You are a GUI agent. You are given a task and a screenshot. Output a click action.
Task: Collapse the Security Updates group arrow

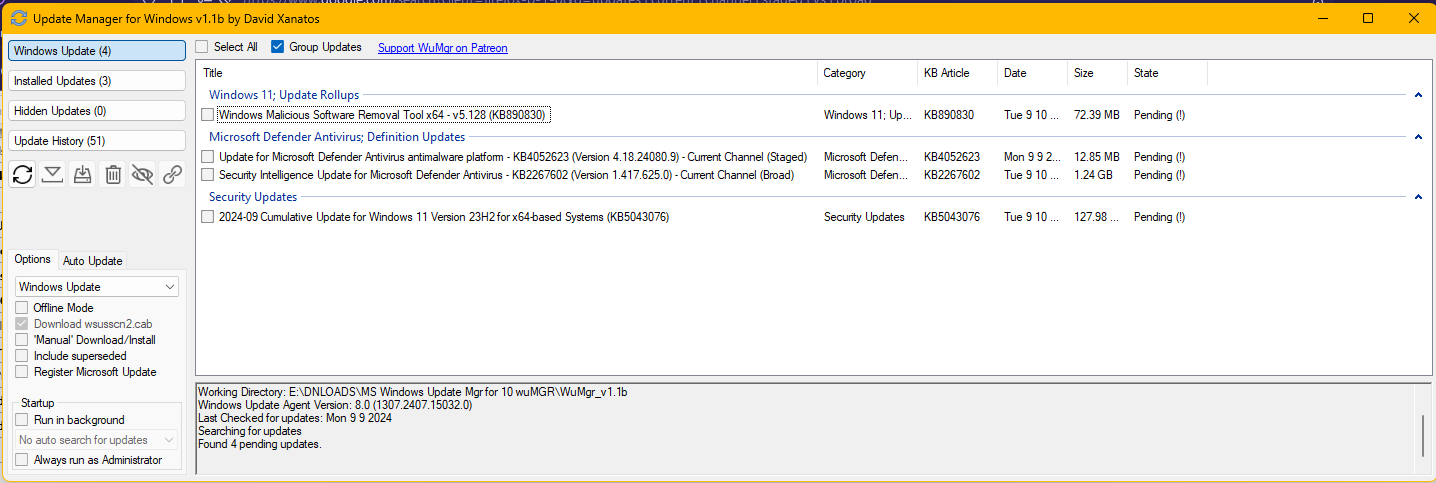click(1417, 197)
